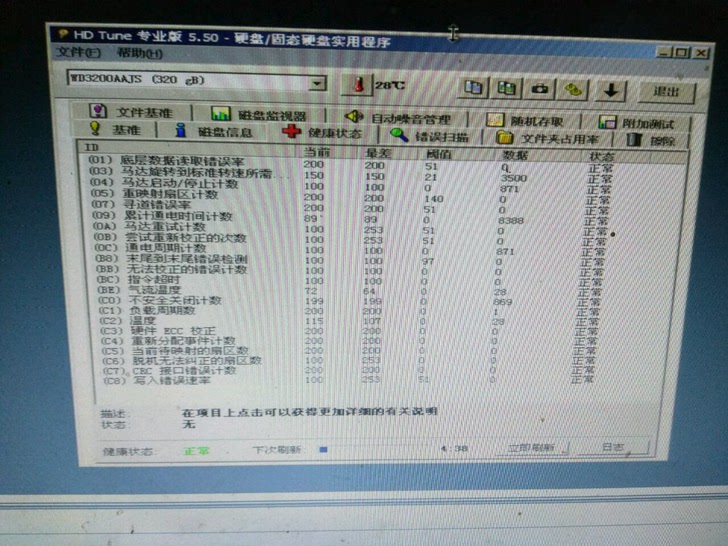Screen dimensions: 728x546
Task: Switch to the 附加测试 tab
Action: 636,124
